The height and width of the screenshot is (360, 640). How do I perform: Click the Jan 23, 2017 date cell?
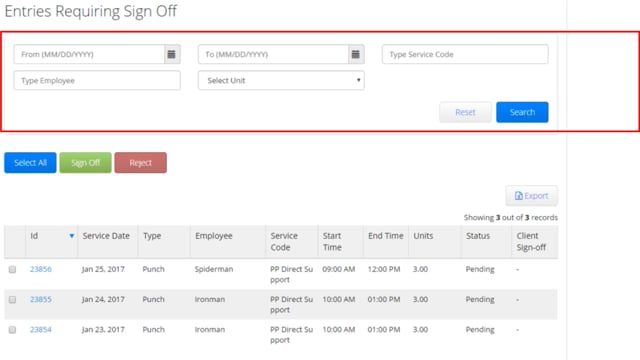tap(103, 329)
